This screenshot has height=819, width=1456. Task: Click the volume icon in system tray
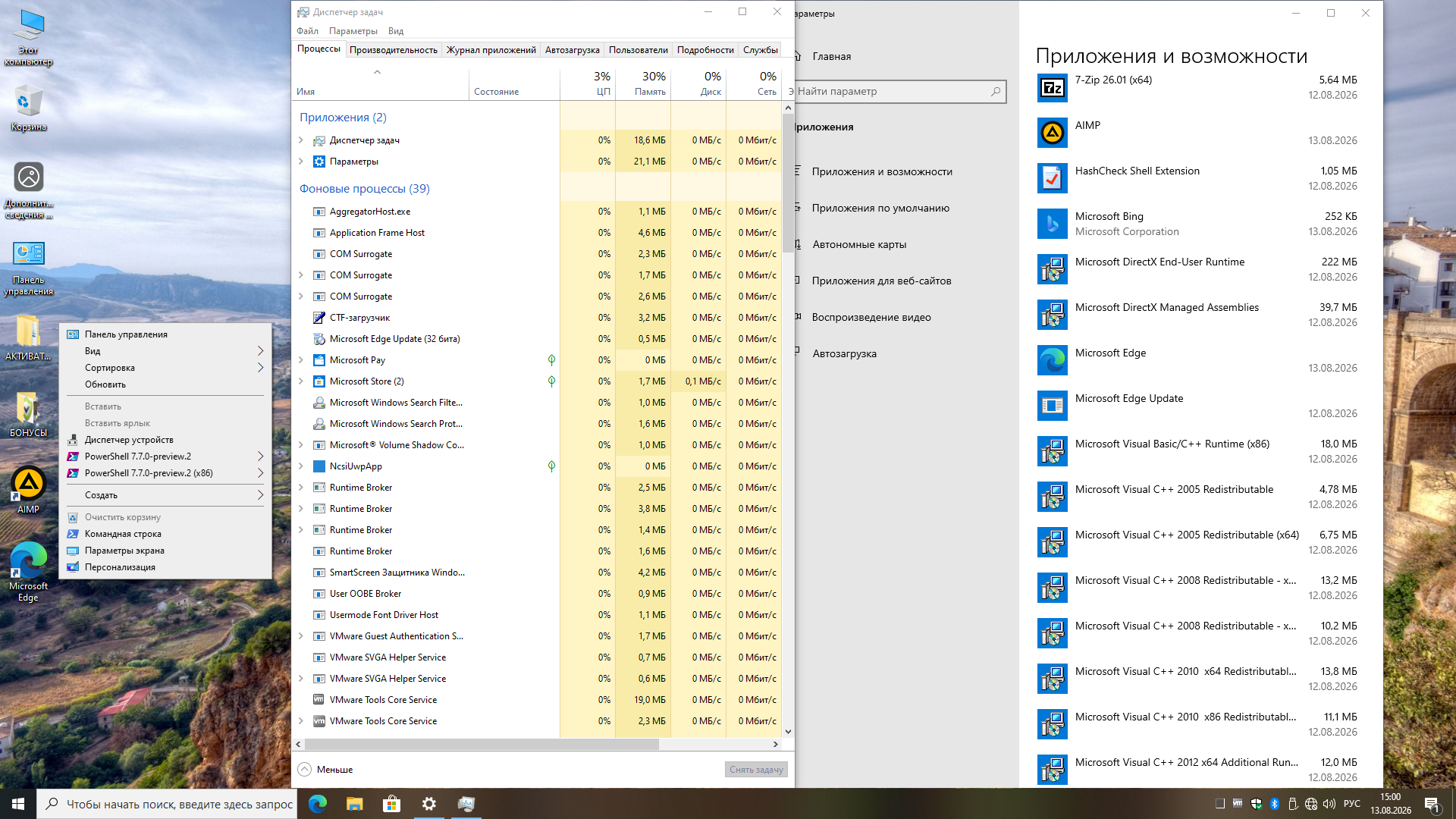pyautogui.click(x=1329, y=804)
